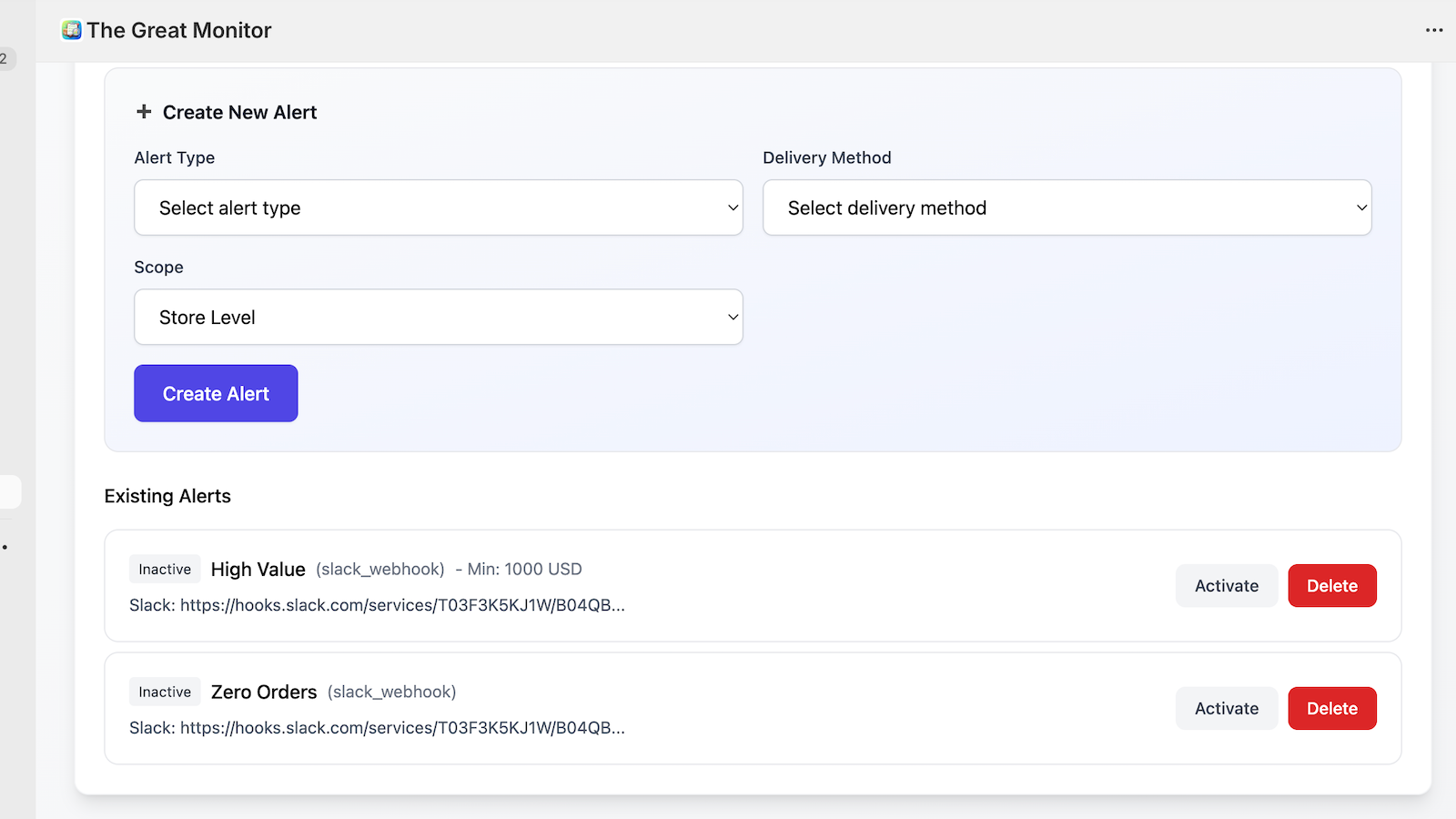Click the plus icon beside Create New Alert
Image resolution: width=1456 pixels, height=819 pixels.
144,112
